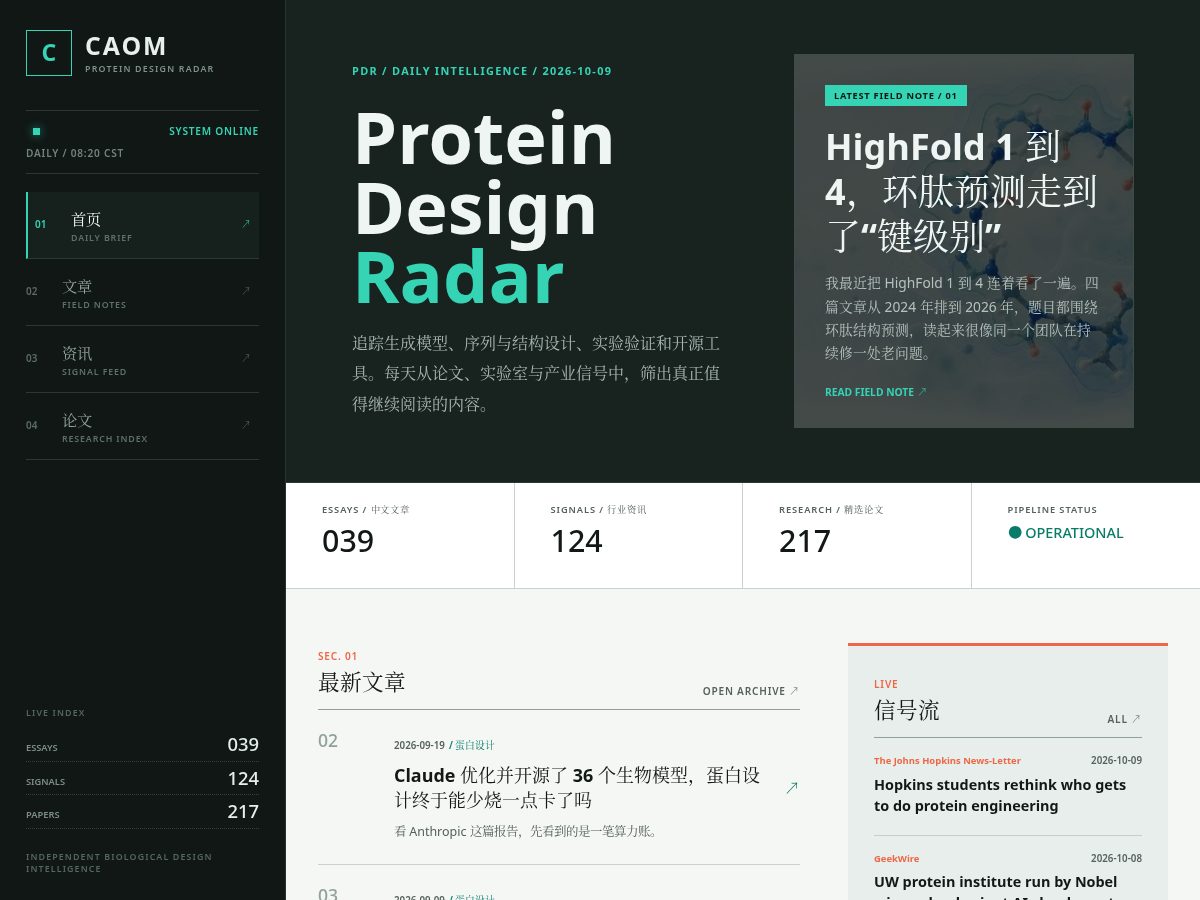Click the SIGNALS 124 stat card
This screenshot has height=900, width=1200.
point(629,536)
